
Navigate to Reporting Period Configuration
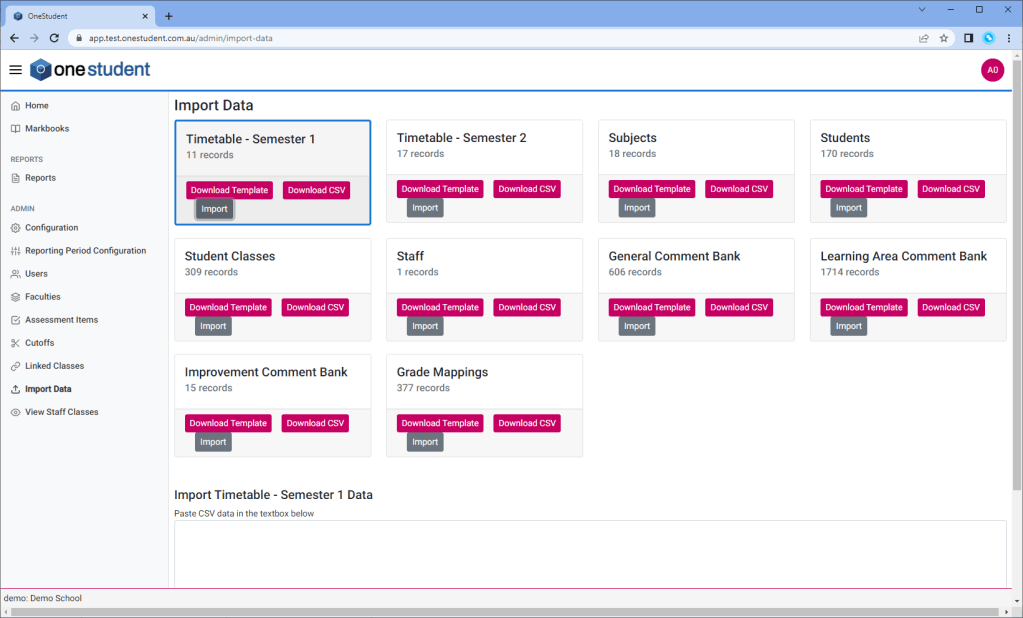tap(85, 251)
